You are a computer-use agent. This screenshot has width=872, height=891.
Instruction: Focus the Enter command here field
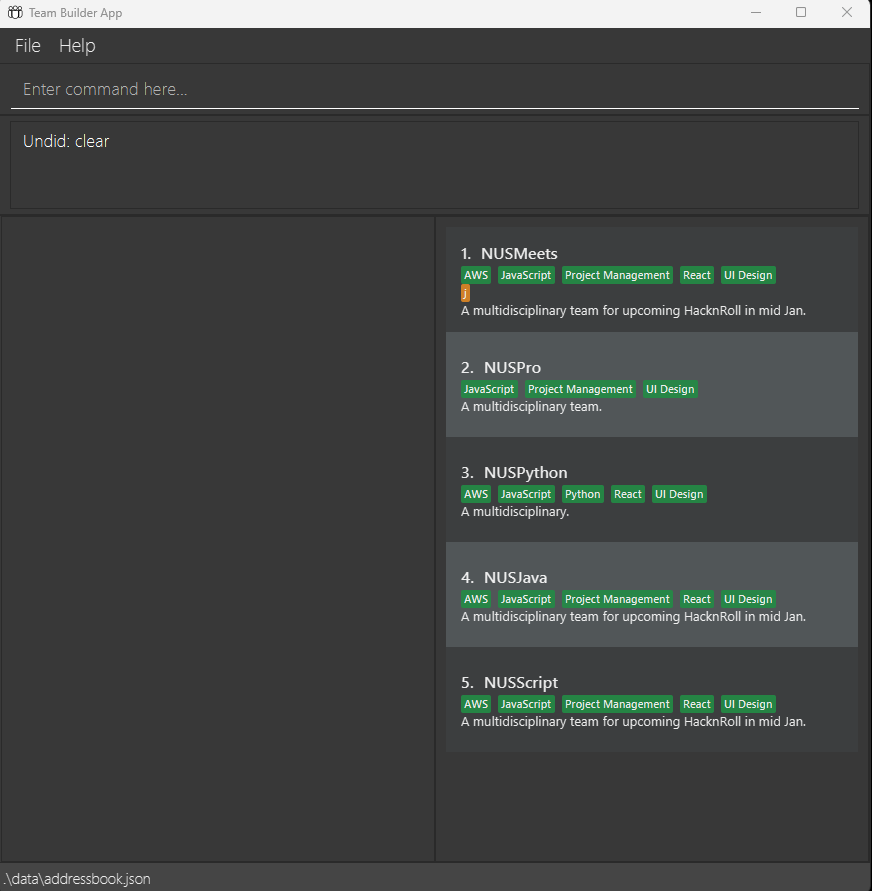435,89
